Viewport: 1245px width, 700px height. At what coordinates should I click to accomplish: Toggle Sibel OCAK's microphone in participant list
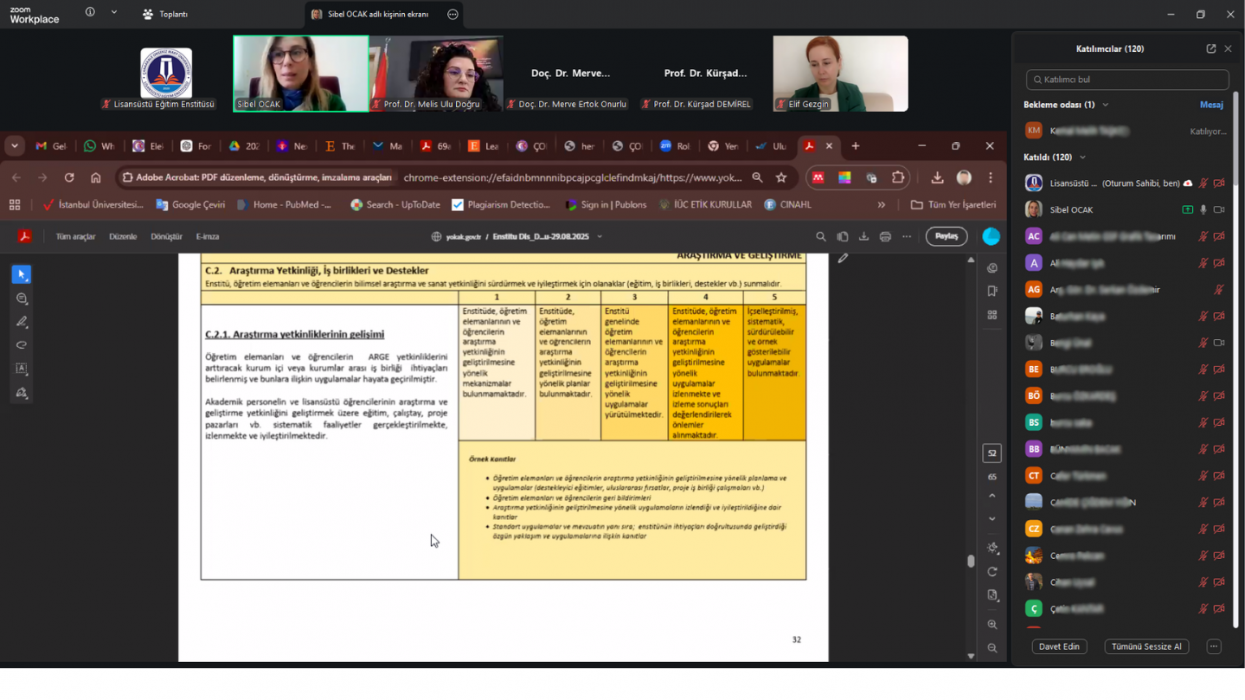(1204, 210)
